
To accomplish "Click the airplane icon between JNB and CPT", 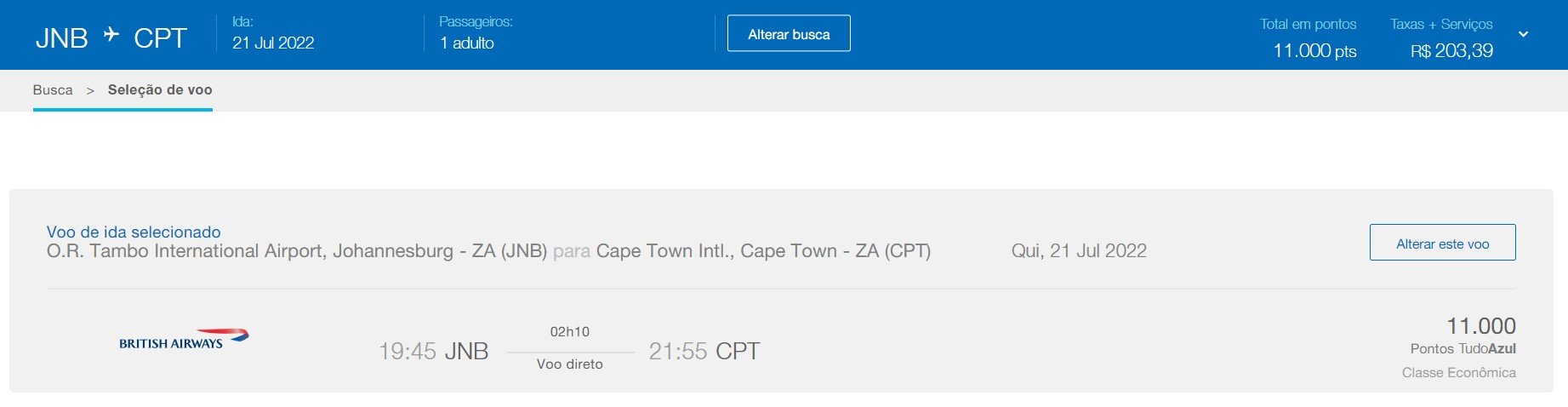I will click(x=111, y=34).
